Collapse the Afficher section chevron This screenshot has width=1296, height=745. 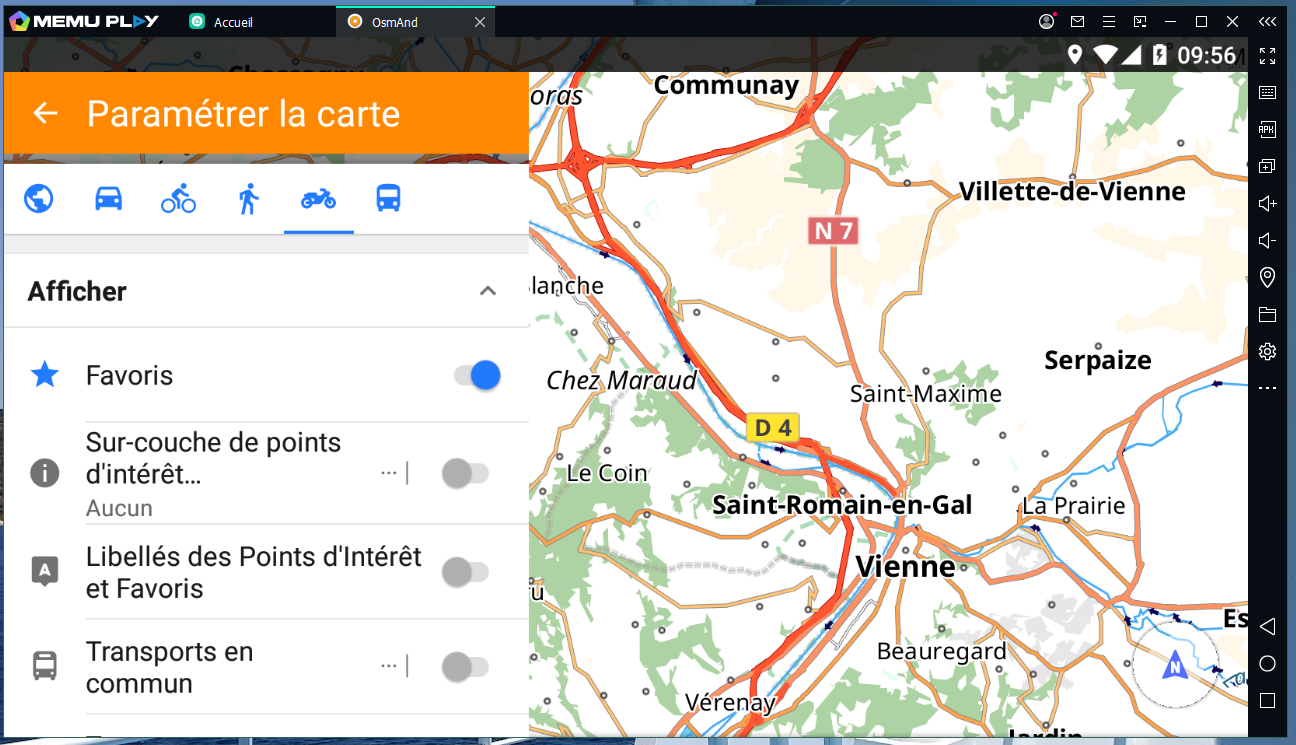pyautogui.click(x=487, y=291)
